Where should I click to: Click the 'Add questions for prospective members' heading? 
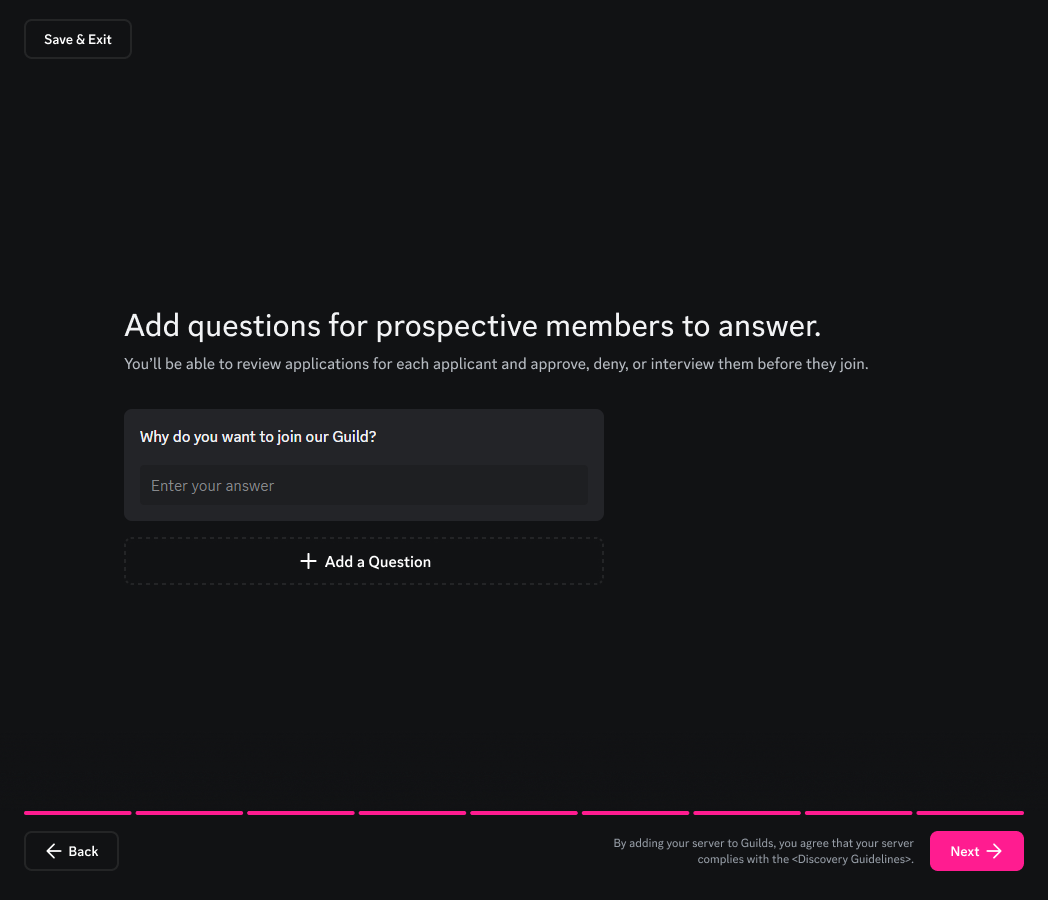click(472, 326)
